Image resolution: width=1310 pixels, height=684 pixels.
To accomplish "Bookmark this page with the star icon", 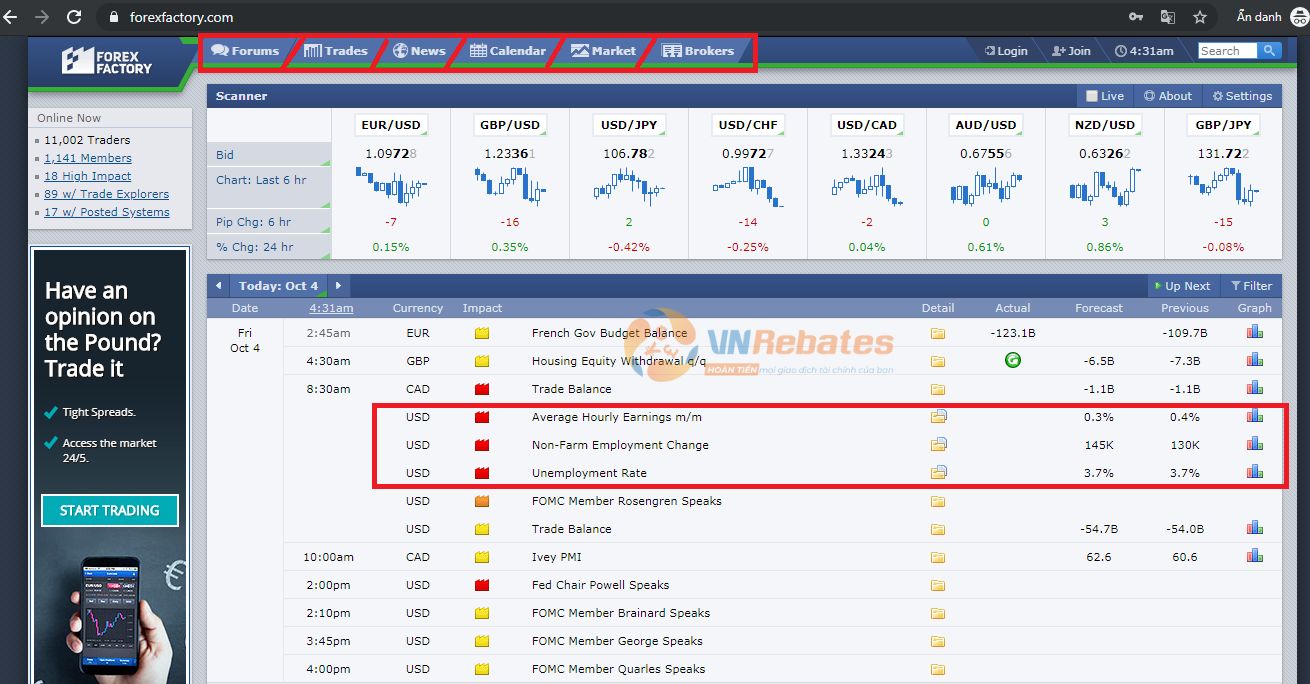I will tap(1200, 17).
